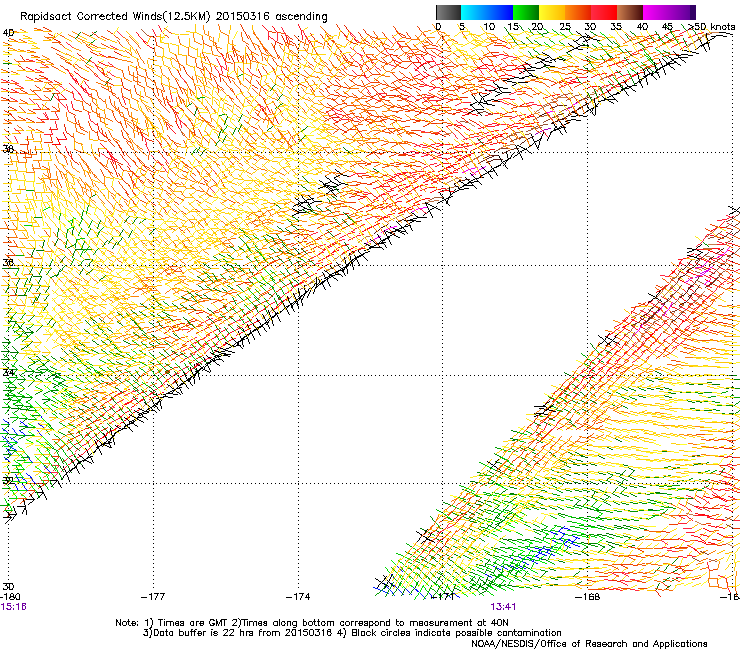
Task: Click longitude axis label '-180'
Action: click(10, 597)
